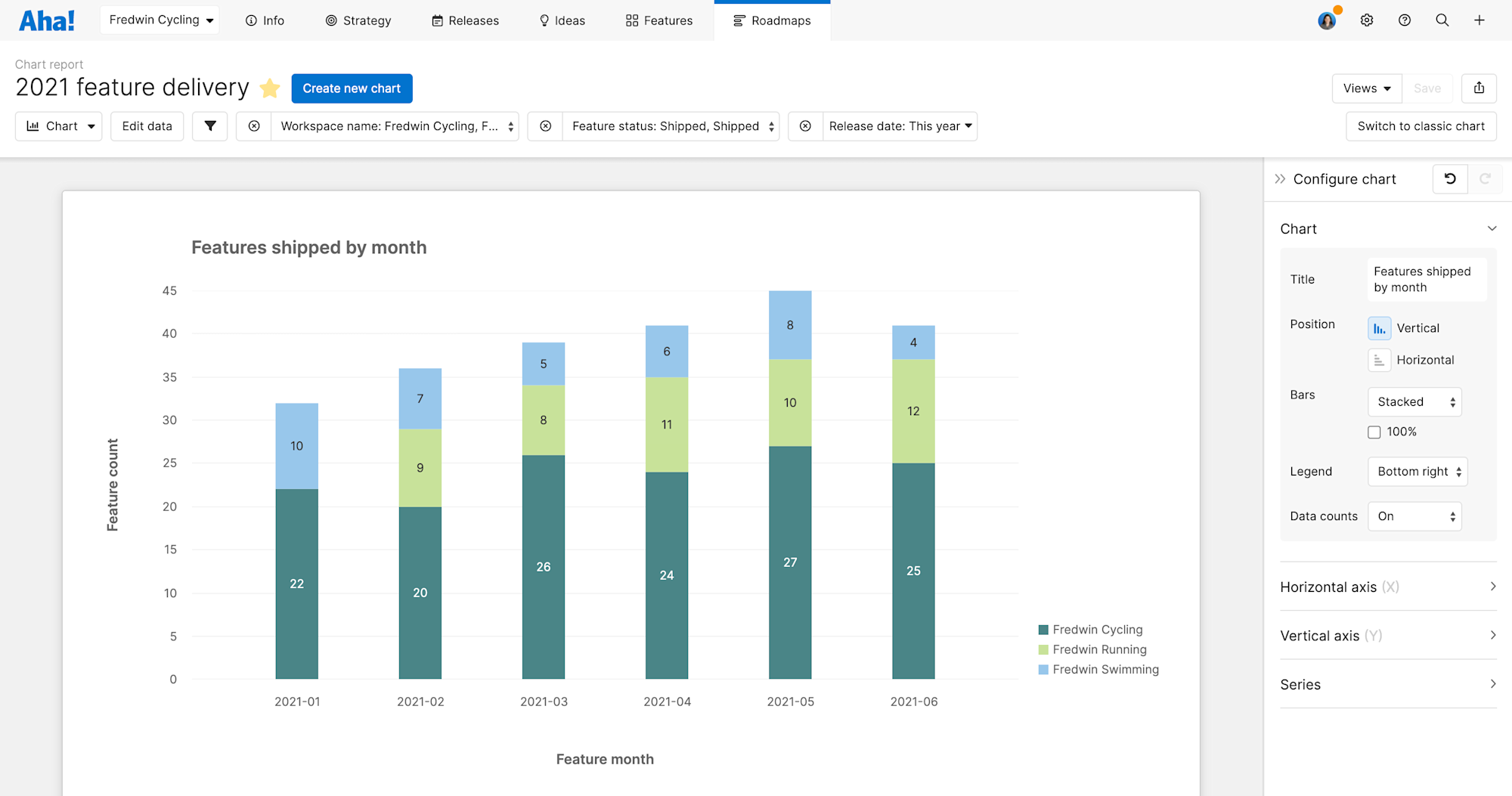Viewport: 1512px width, 796px height.
Task: Click Create new chart
Action: pos(352,88)
